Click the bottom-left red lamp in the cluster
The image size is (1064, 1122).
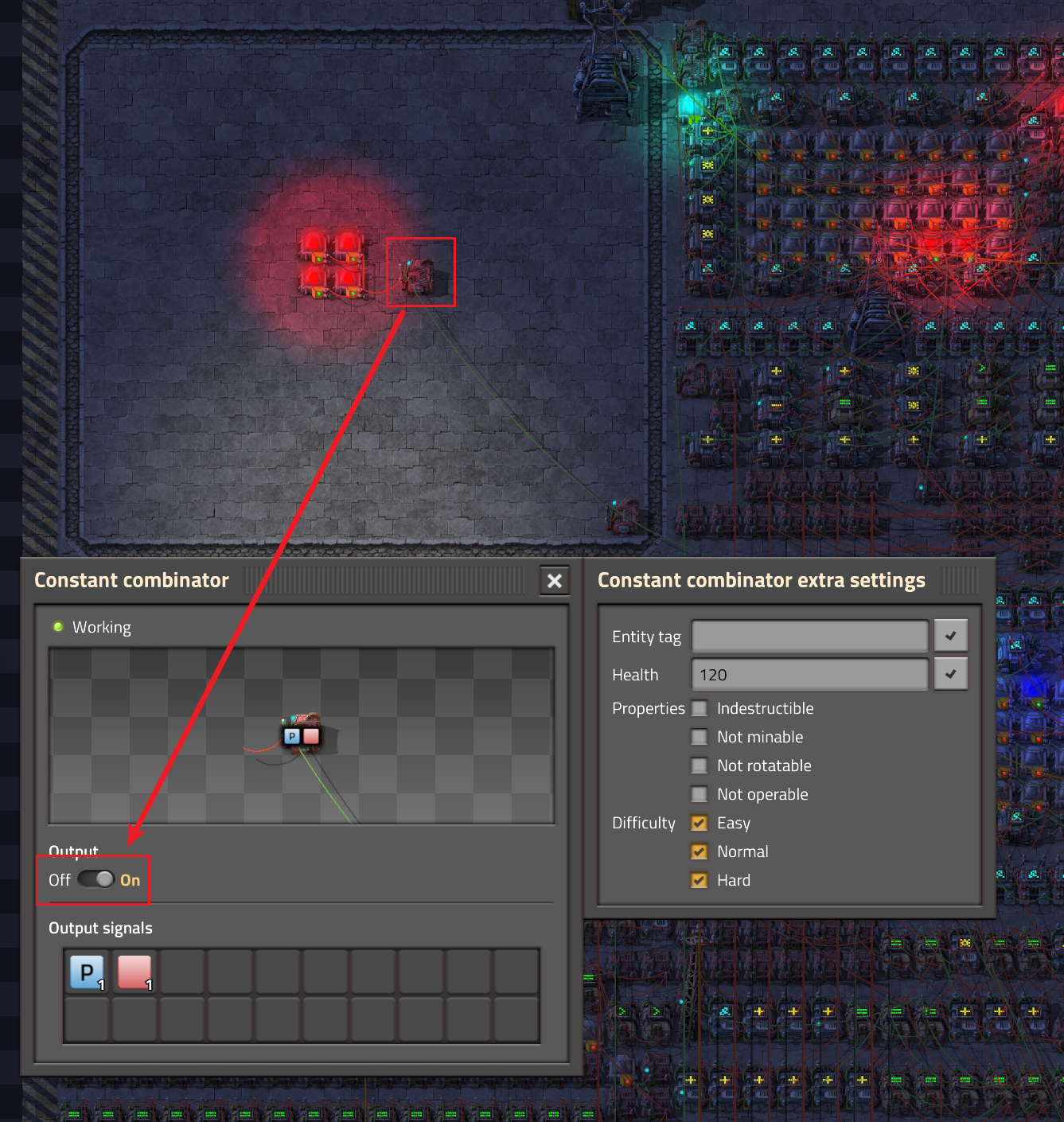(314, 280)
